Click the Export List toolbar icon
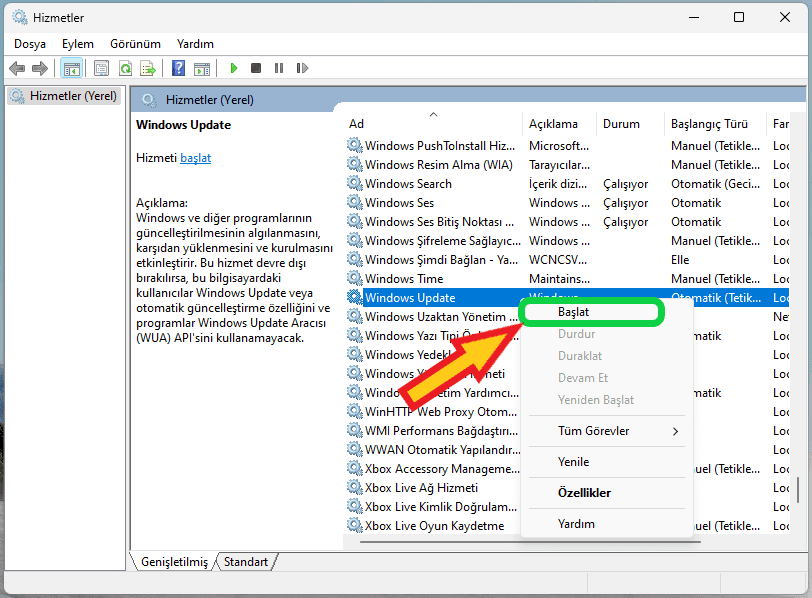 [148, 68]
